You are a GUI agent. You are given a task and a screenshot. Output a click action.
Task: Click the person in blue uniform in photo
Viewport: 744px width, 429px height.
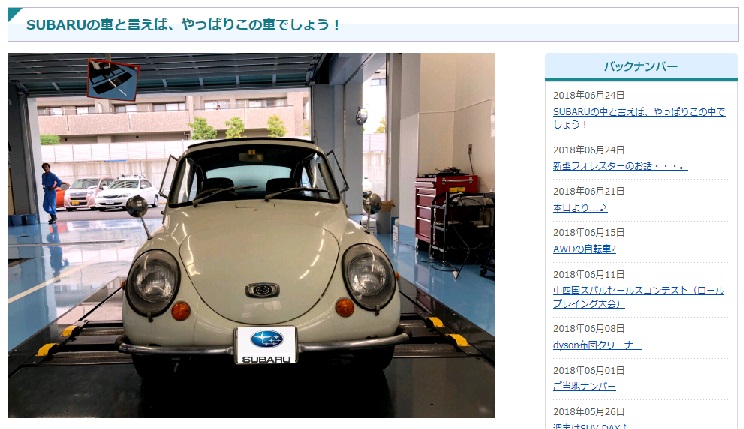tap(50, 193)
